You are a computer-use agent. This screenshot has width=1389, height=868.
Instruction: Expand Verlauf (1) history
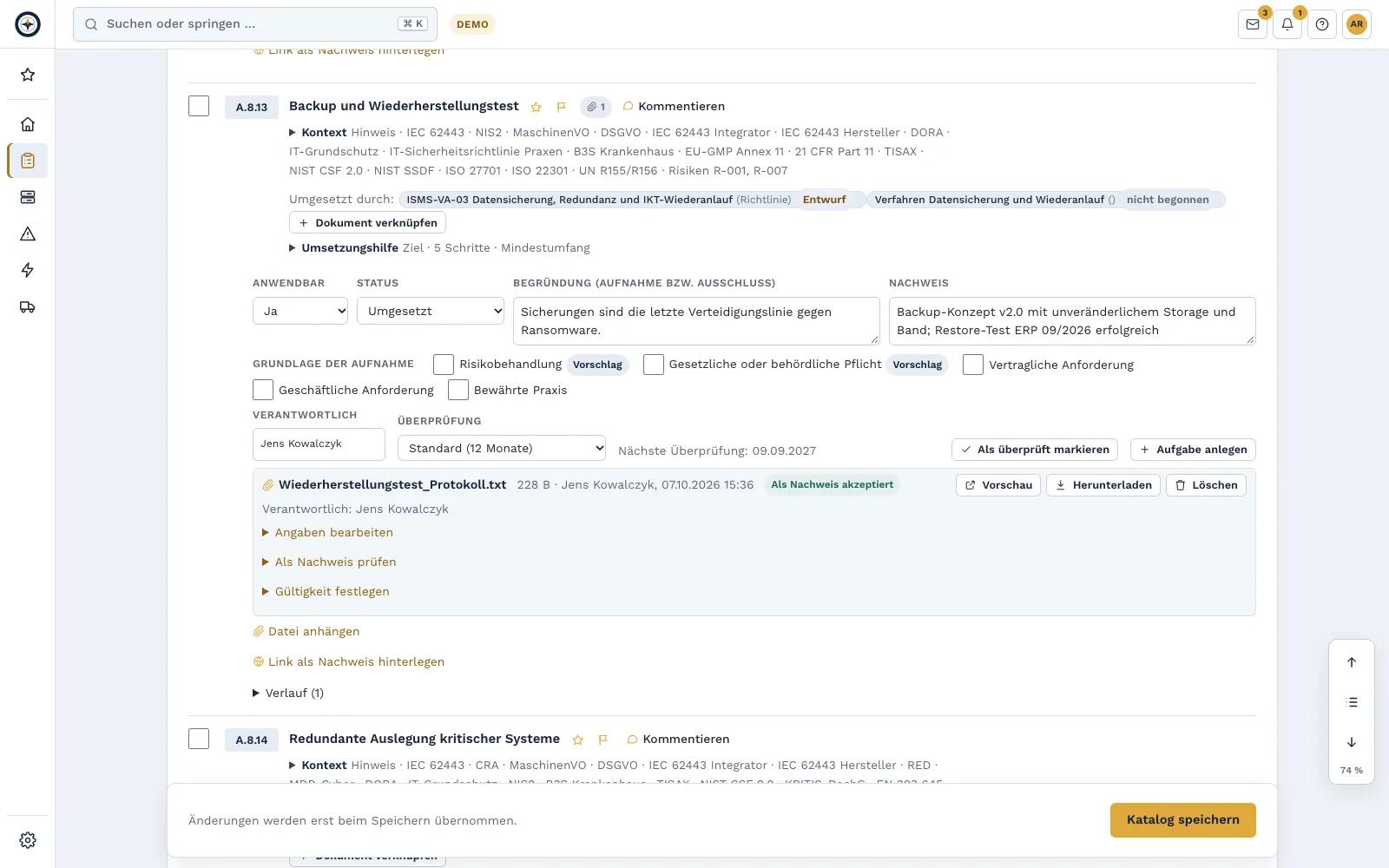pos(288,693)
